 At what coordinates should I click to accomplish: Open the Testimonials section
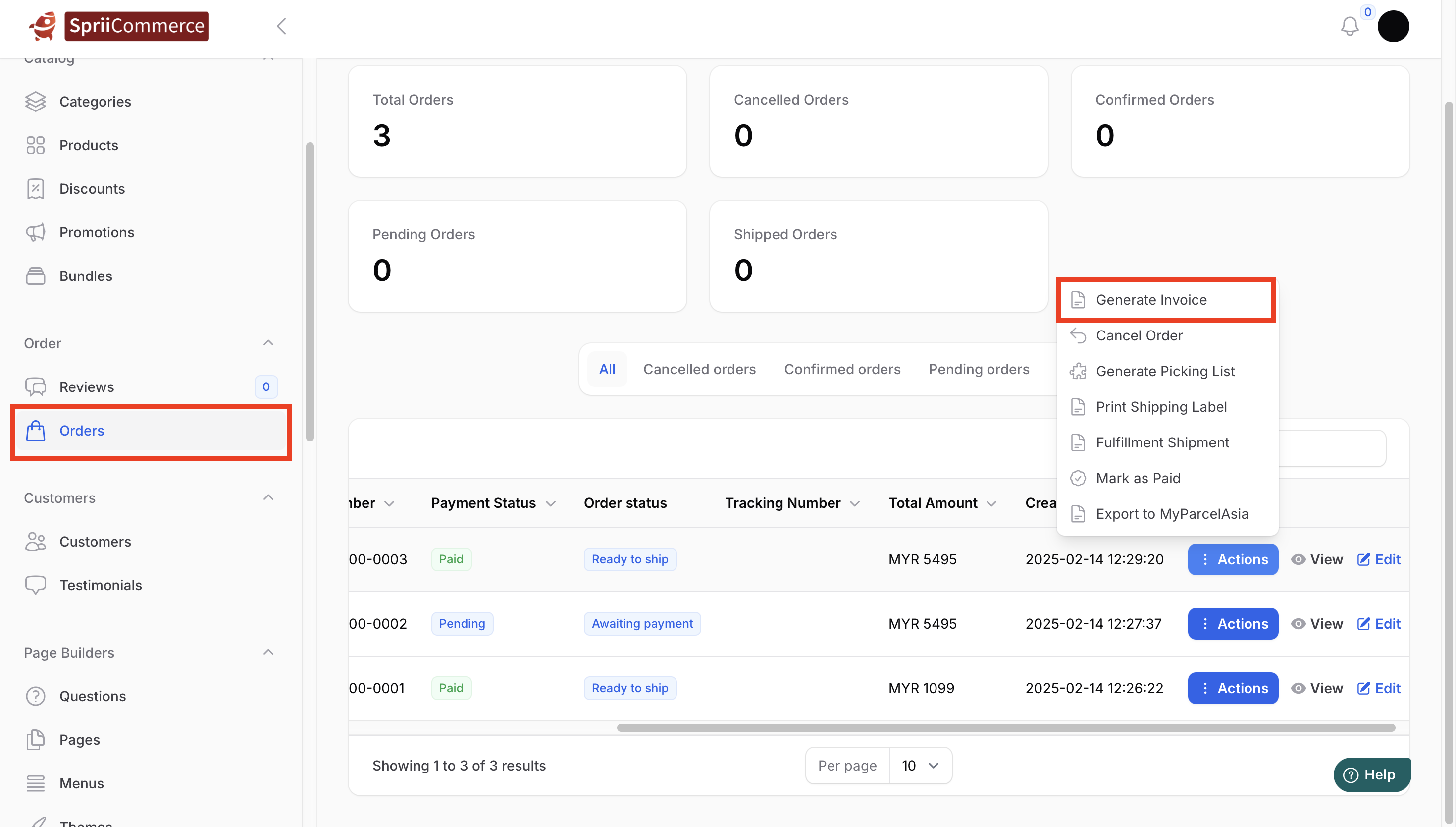coord(101,585)
